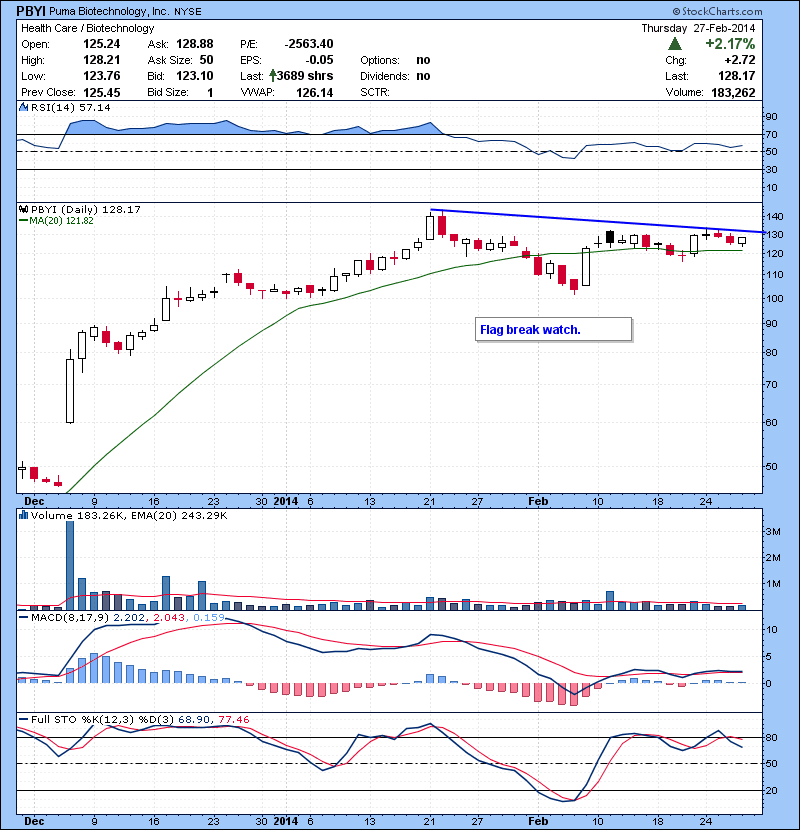Click the candlestick icon beside PBYI (Daily)
The image size is (800, 830).
pos(24,210)
